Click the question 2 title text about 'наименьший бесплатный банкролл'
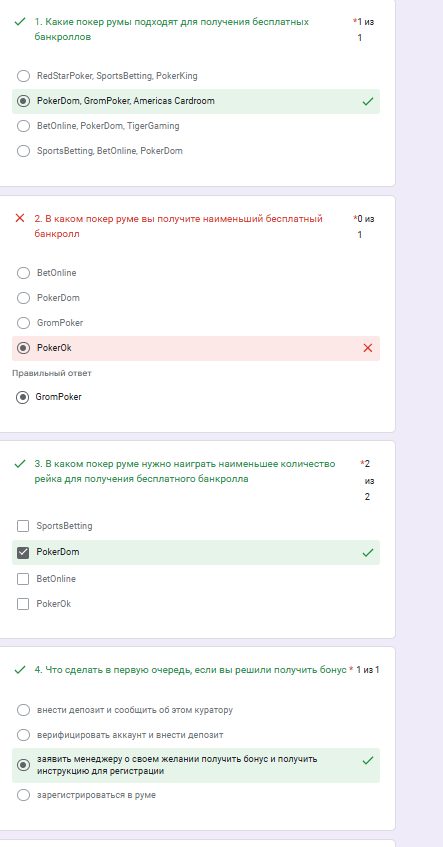The width and height of the screenshot is (443, 847). coord(178,226)
